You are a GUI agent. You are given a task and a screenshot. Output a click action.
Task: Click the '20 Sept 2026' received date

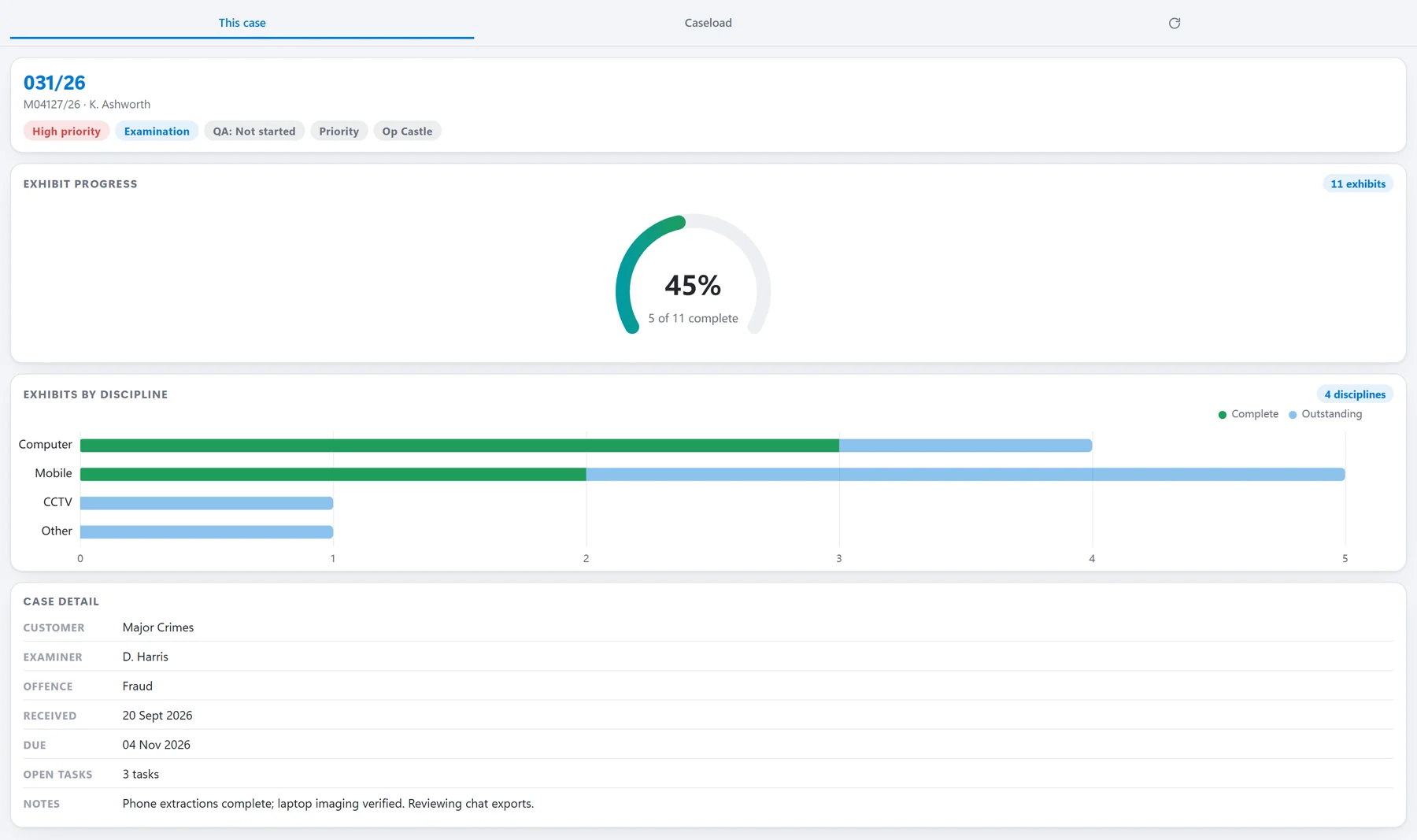[x=157, y=716]
